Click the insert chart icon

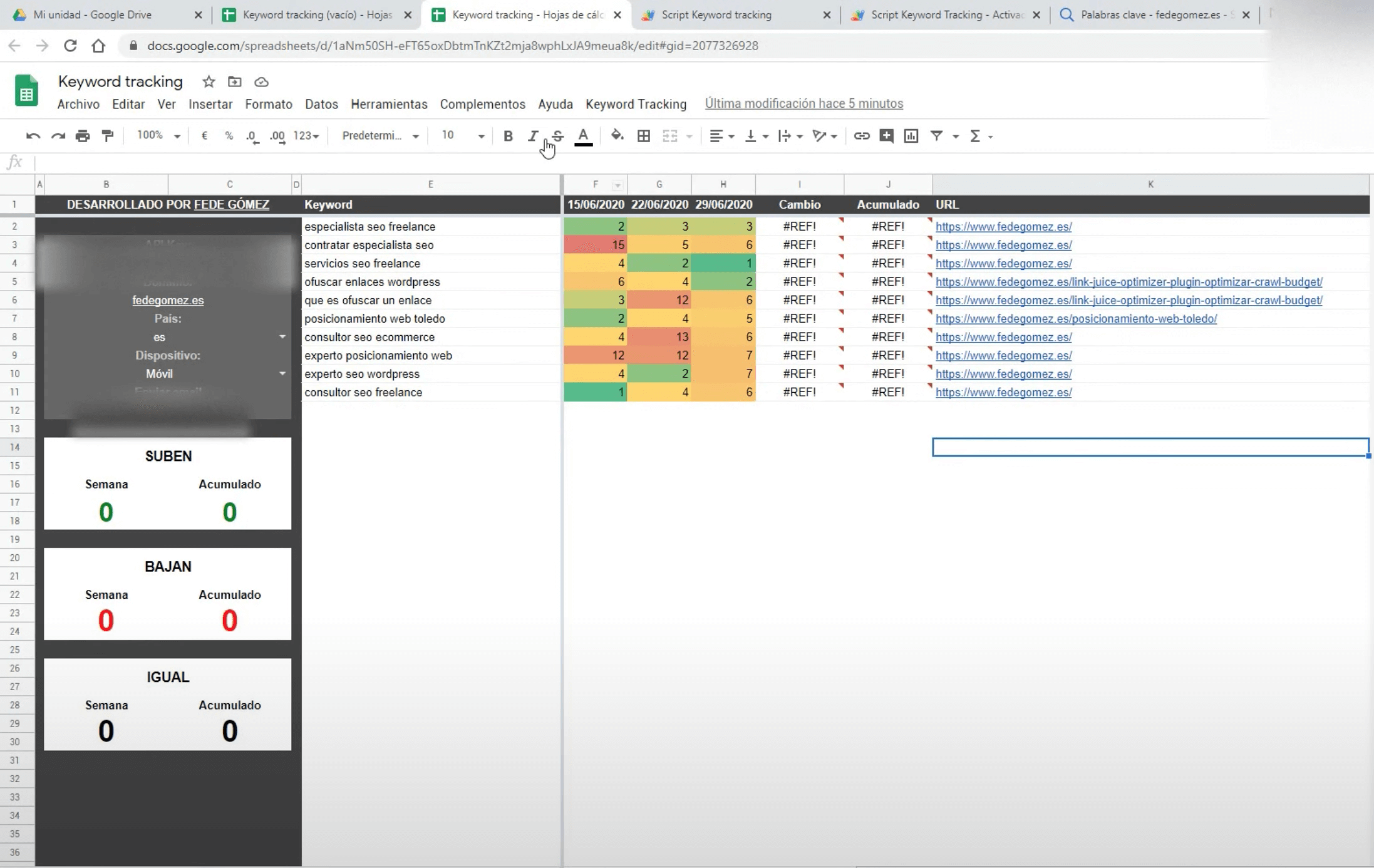click(911, 136)
